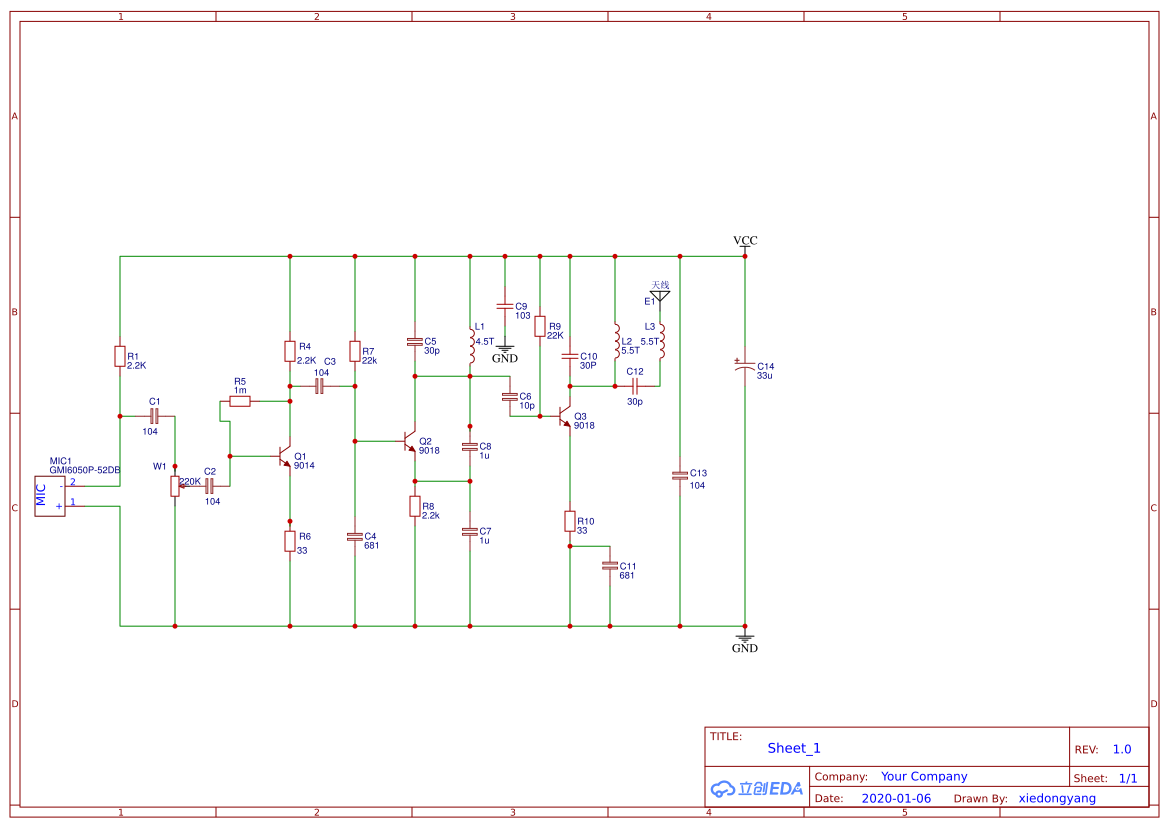The width and height of the screenshot is (1169, 828).
Task: Select capacitor C6 10p symbol
Action: [x=510, y=397]
